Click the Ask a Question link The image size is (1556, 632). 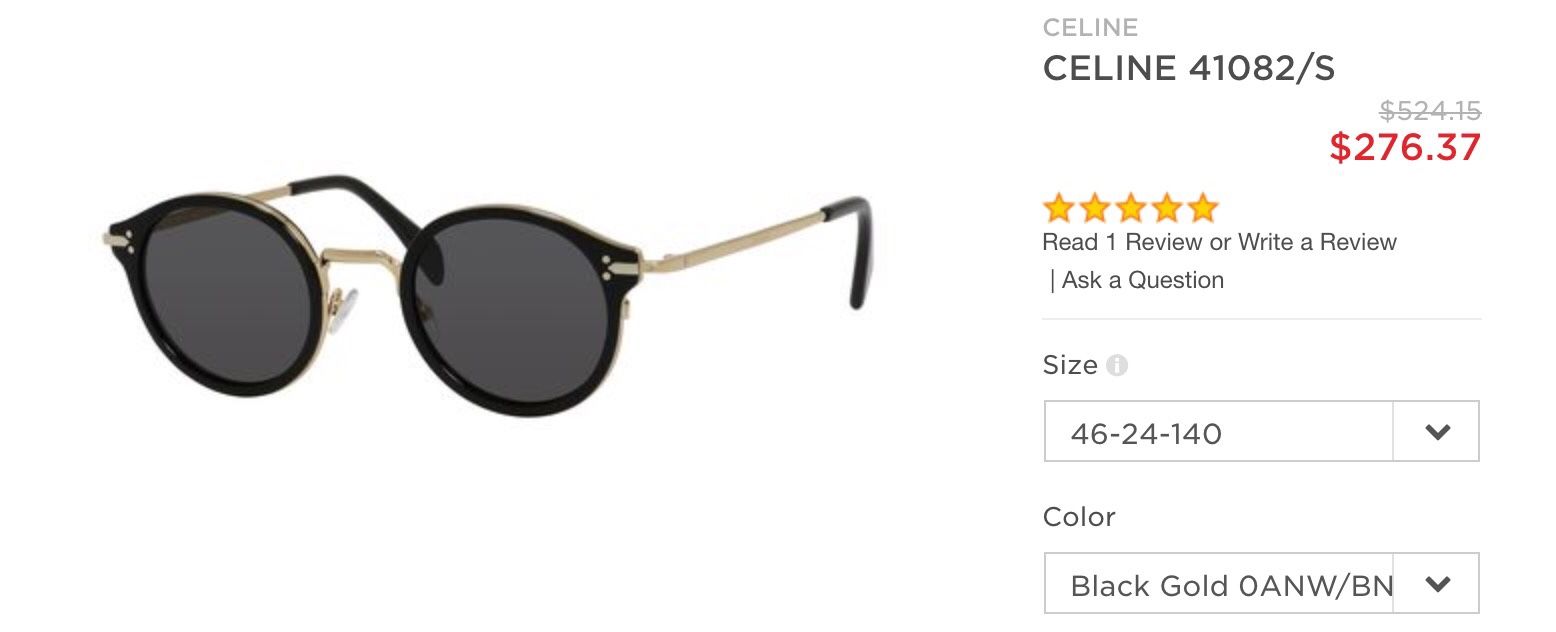[x=1143, y=280]
